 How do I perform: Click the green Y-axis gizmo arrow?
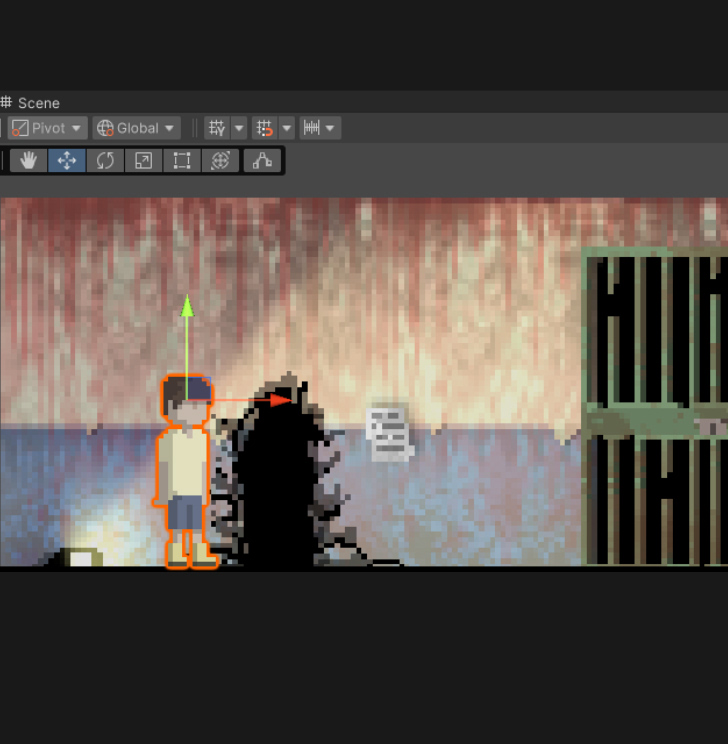tap(187, 306)
